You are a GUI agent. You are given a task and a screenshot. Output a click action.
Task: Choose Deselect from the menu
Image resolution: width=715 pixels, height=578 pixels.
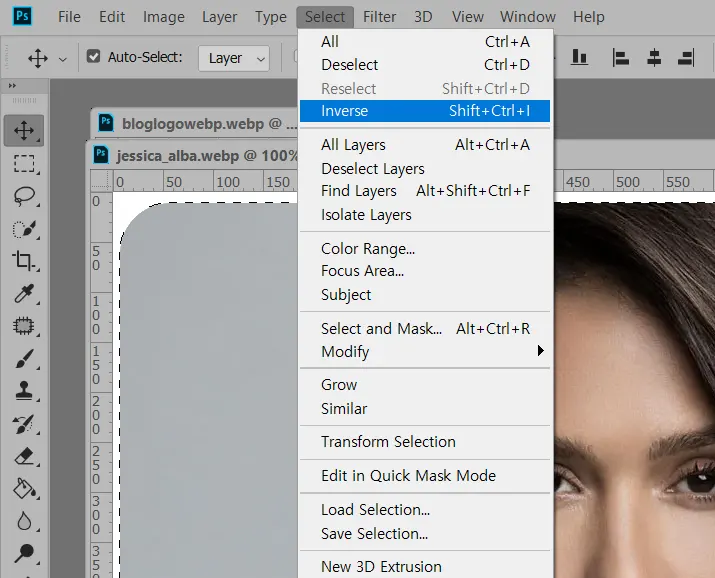pos(425,65)
